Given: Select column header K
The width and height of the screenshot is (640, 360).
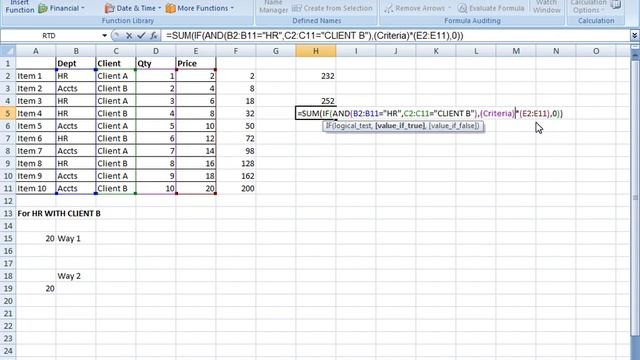Looking at the screenshot, I should (436, 51).
